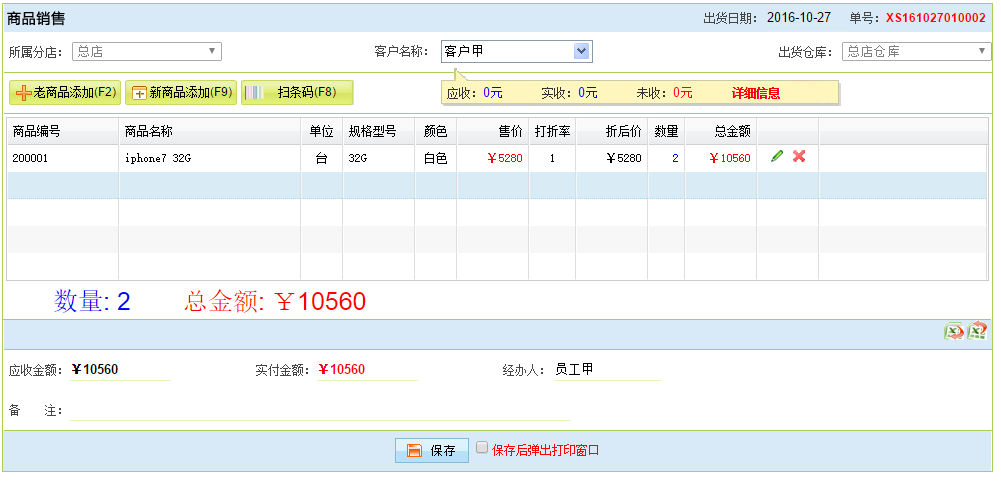Click 老商品添加(F2) to add existing product
This screenshot has width=1001, height=482.
coord(64,93)
